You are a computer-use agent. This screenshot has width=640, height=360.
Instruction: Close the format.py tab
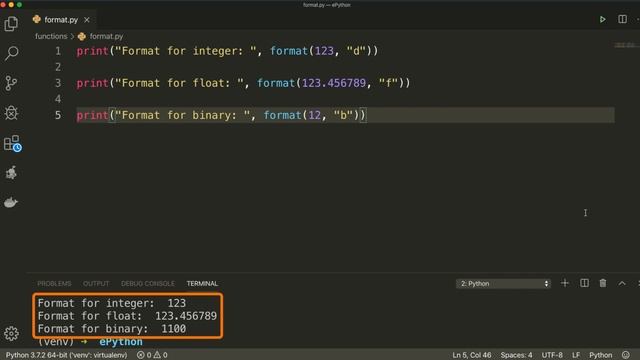pyautogui.click(x=87, y=20)
